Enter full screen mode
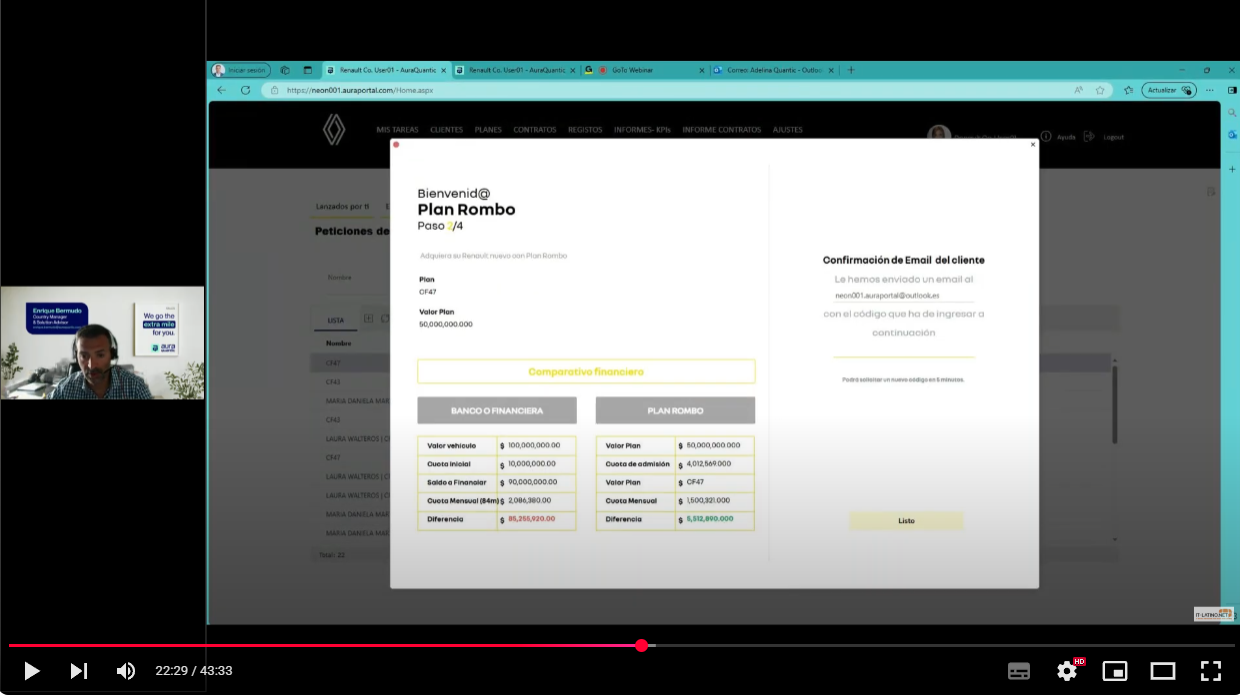The width and height of the screenshot is (1240, 695). [x=1211, y=671]
